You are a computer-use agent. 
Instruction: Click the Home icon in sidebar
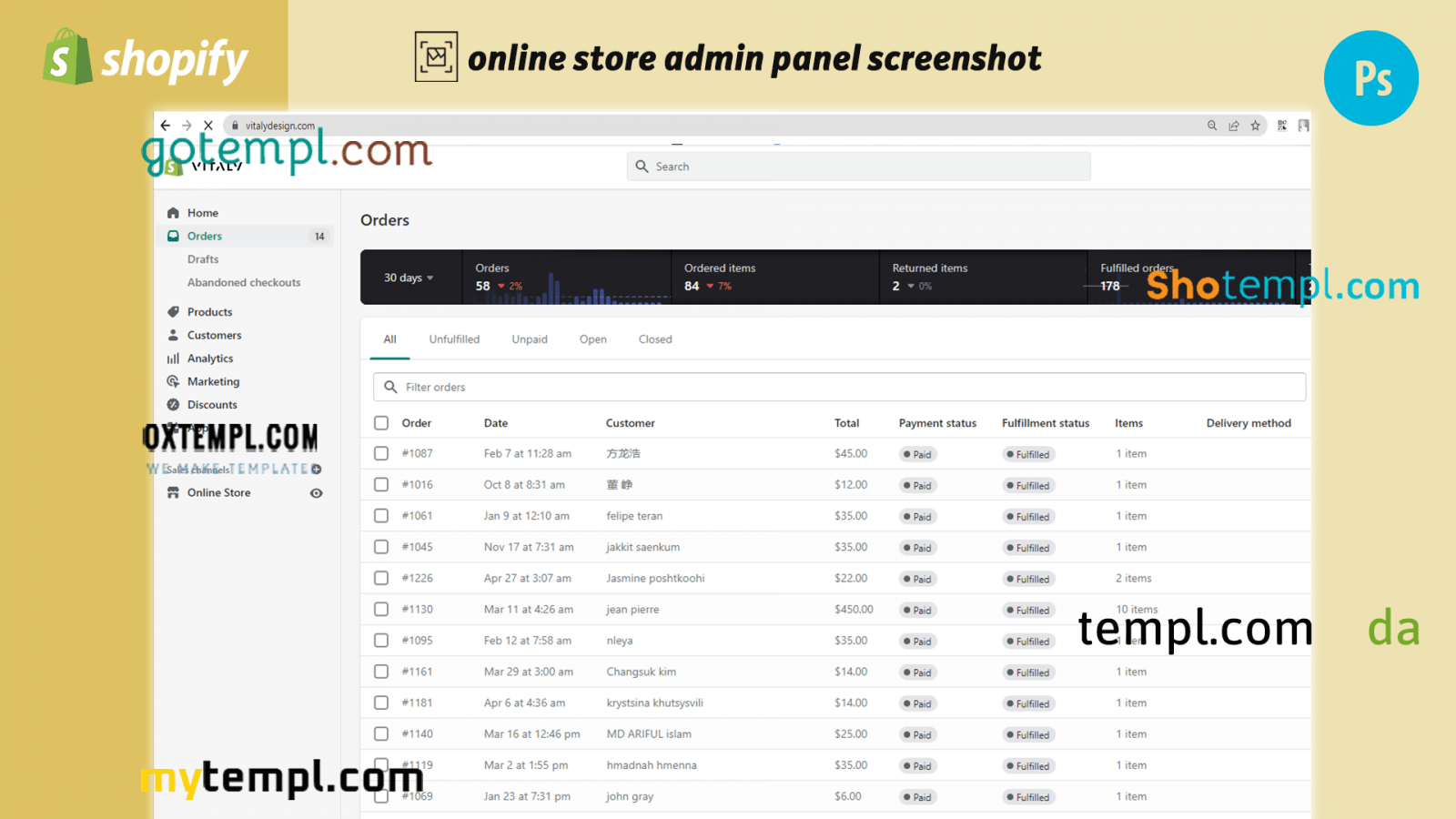point(173,213)
